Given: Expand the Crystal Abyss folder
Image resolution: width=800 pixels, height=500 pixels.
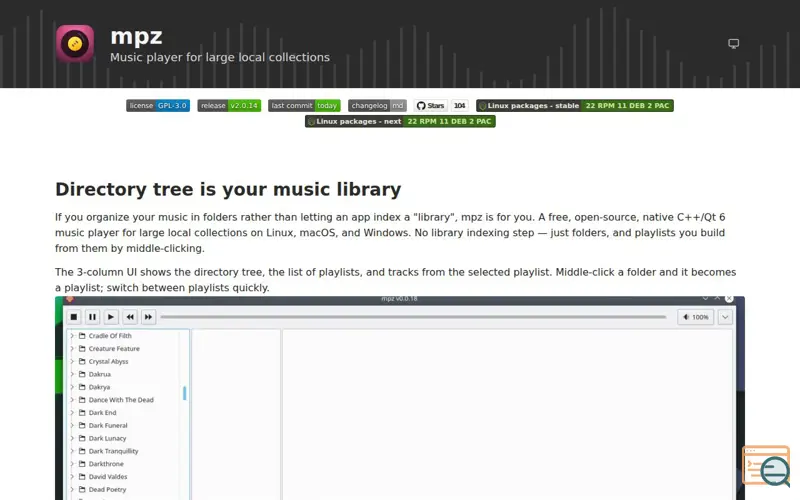Looking at the screenshot, I should 72,361.
